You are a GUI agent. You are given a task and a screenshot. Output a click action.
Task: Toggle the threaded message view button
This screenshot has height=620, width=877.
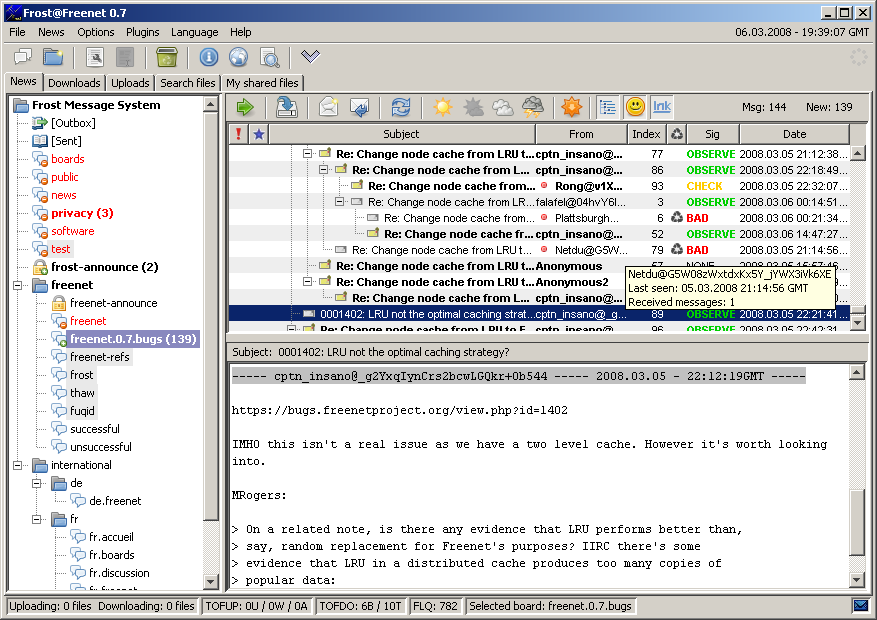coord(607,107)
